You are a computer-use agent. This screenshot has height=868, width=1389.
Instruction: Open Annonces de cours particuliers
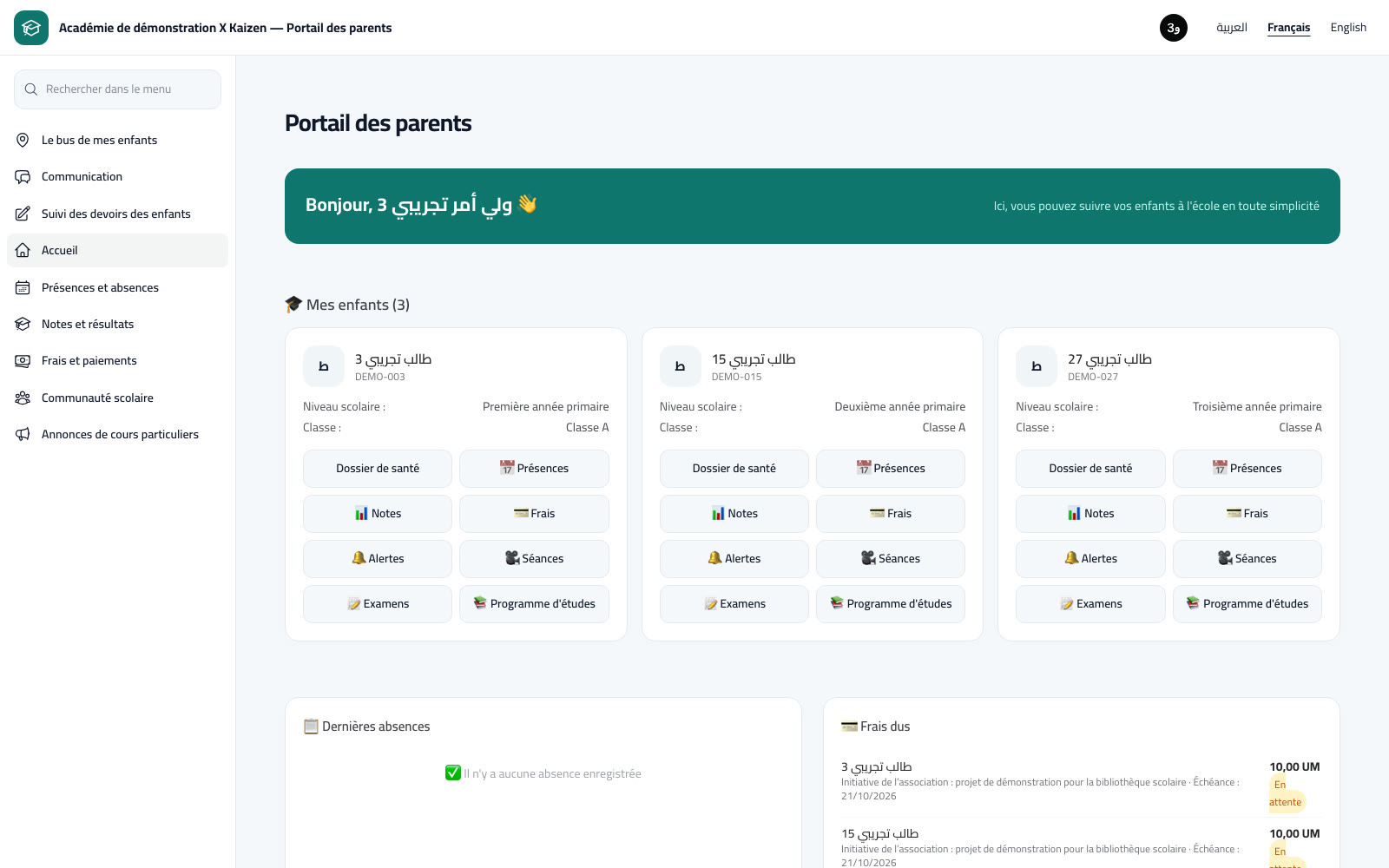pyautogui.click(x=117, y=434)
